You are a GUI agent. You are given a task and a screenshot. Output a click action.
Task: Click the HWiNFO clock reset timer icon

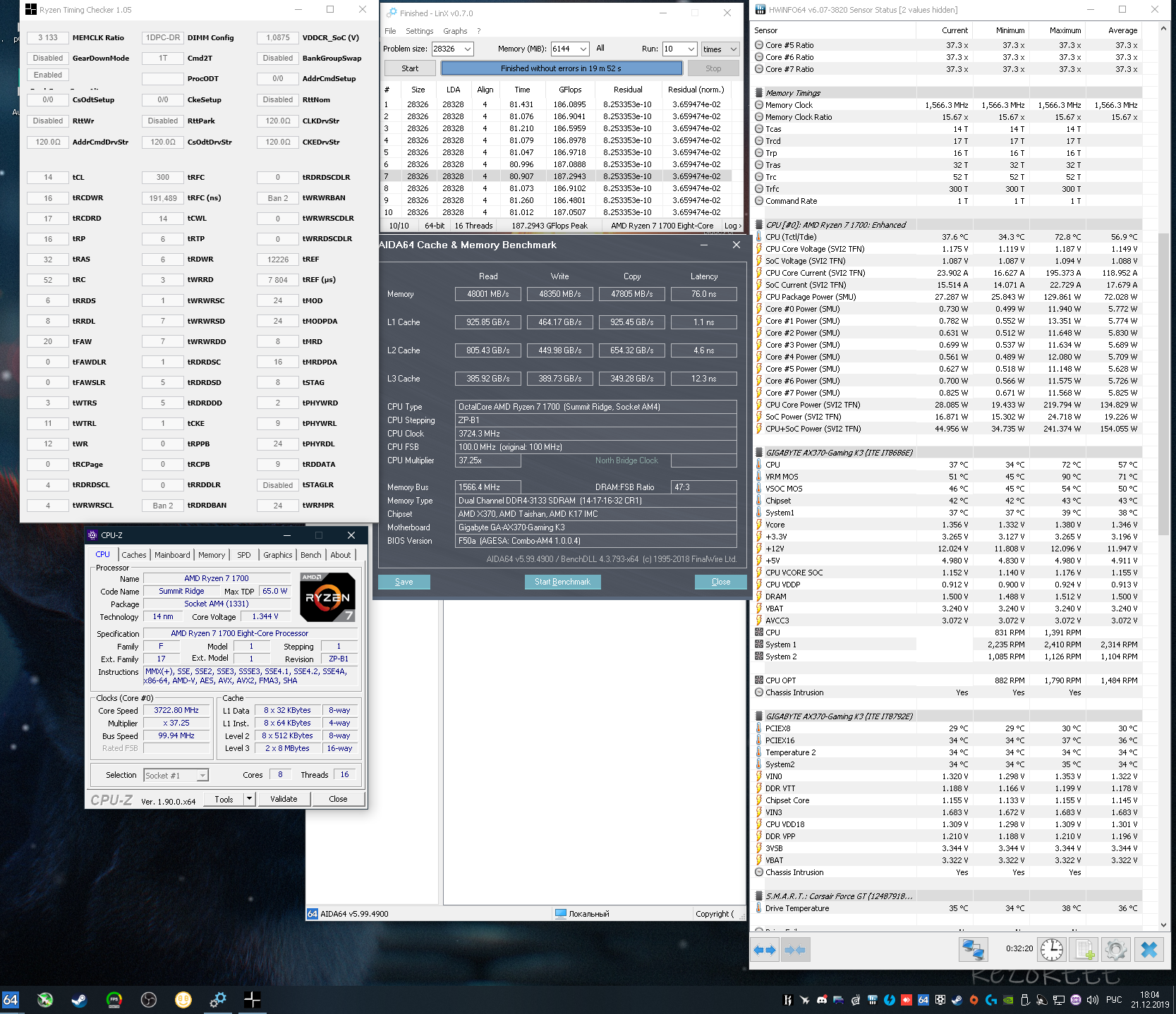point(1052,950)
